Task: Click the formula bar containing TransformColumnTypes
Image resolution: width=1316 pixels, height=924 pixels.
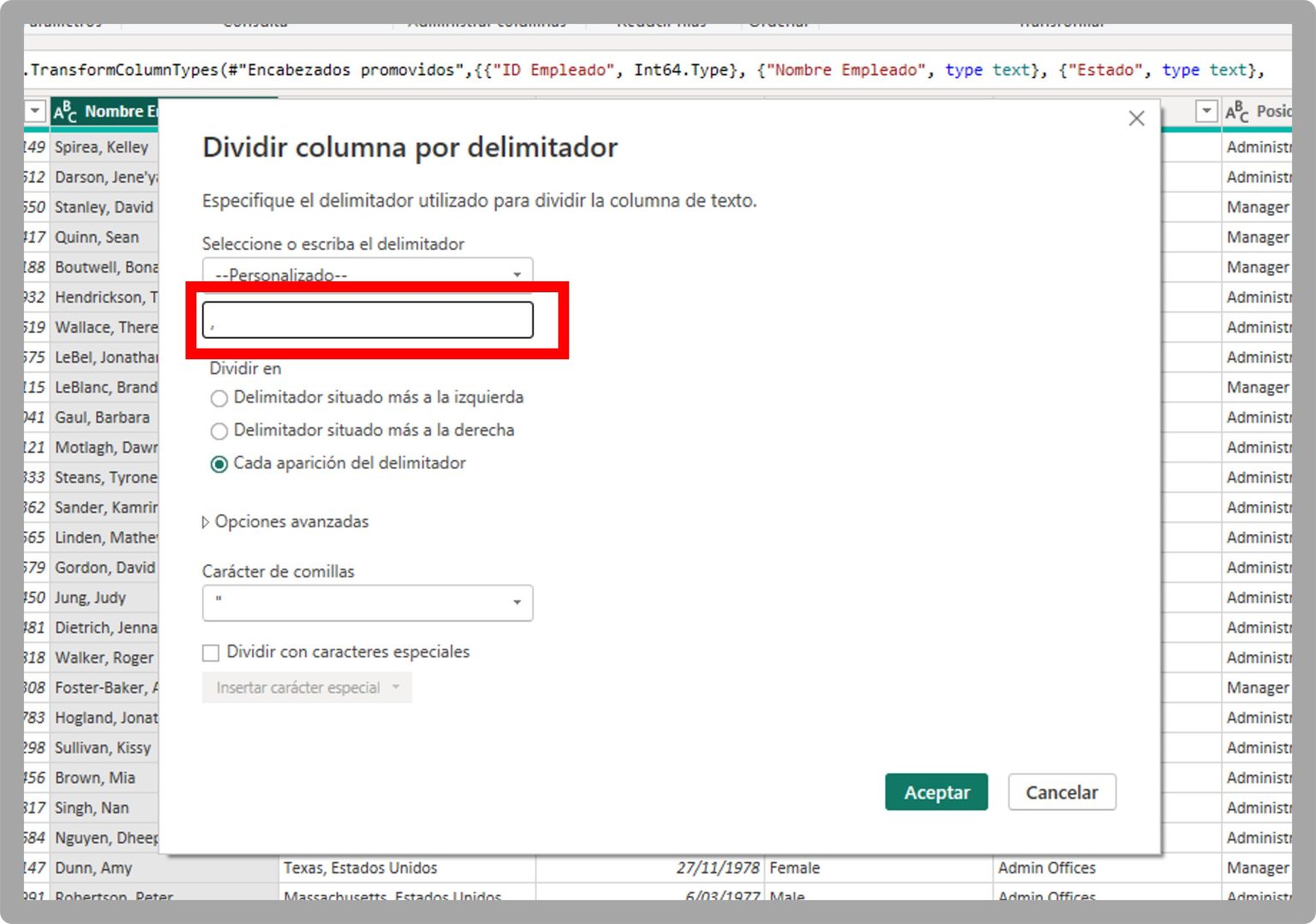Action: (x=658, y=70)
